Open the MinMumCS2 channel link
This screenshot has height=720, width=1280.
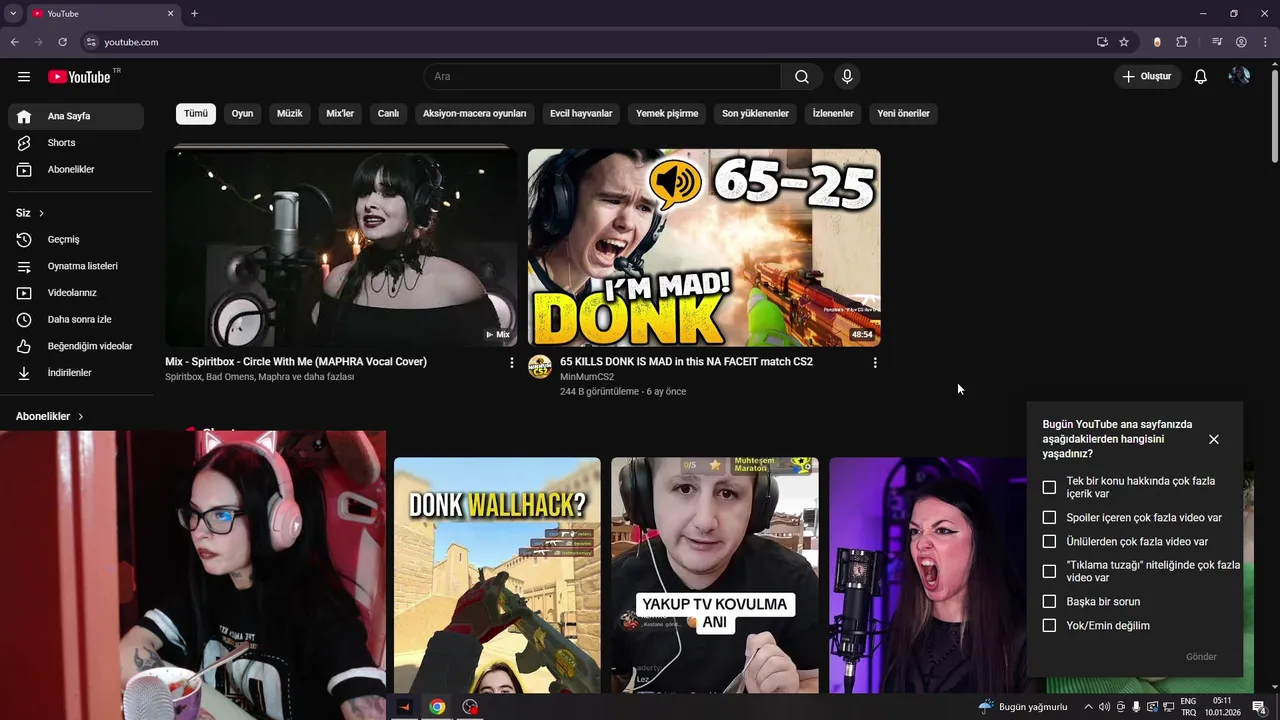587,377
